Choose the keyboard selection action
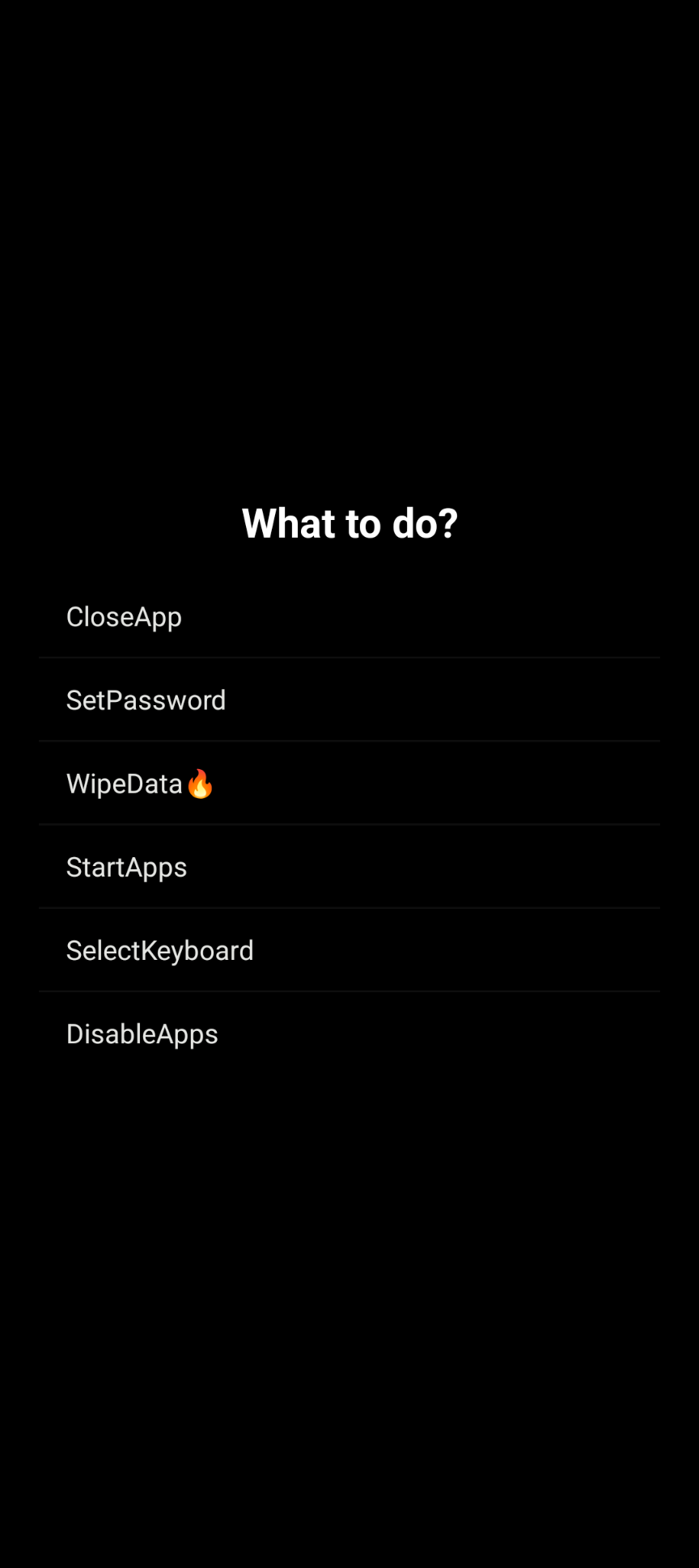 click(x=159, y=950)
